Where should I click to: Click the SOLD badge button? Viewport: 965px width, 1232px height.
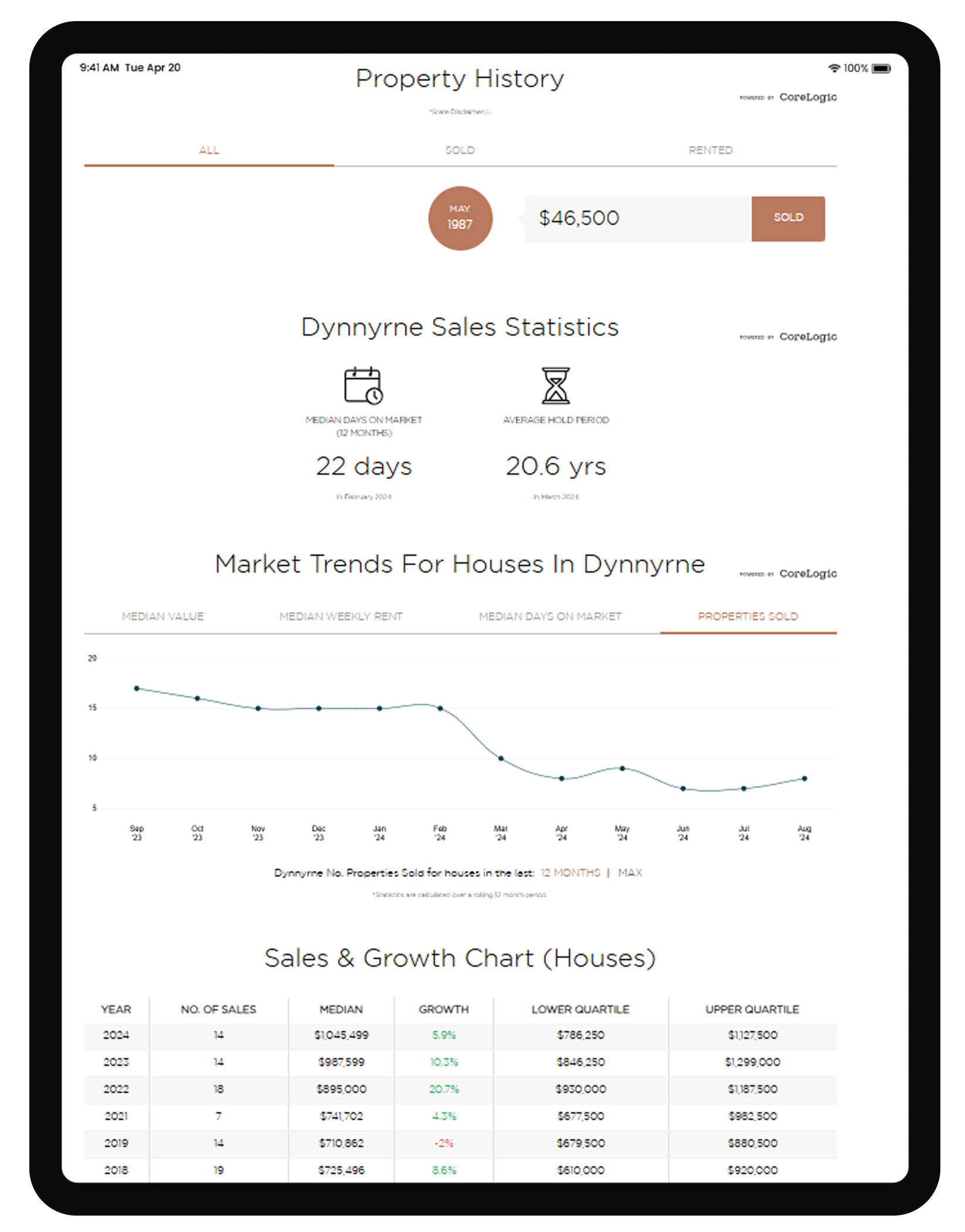pyautogui.click(x=788, y=218)
